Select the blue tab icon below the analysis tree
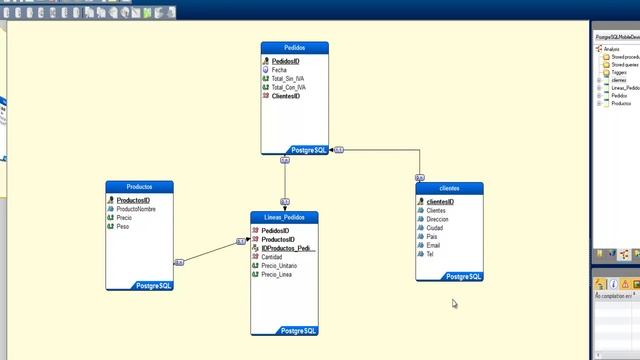 coord(612,254)
